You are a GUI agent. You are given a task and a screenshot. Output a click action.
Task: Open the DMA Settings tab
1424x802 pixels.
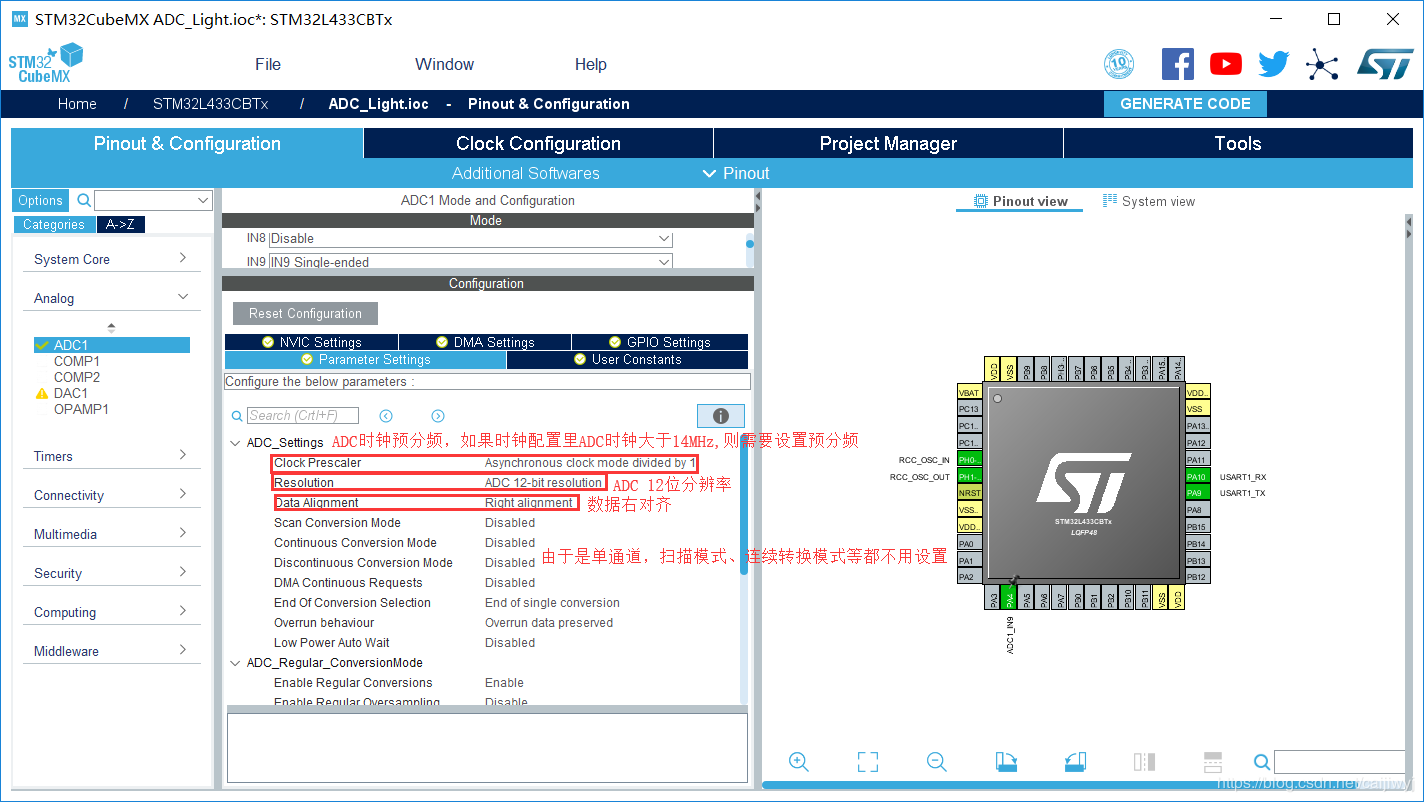tap(485, 342)
